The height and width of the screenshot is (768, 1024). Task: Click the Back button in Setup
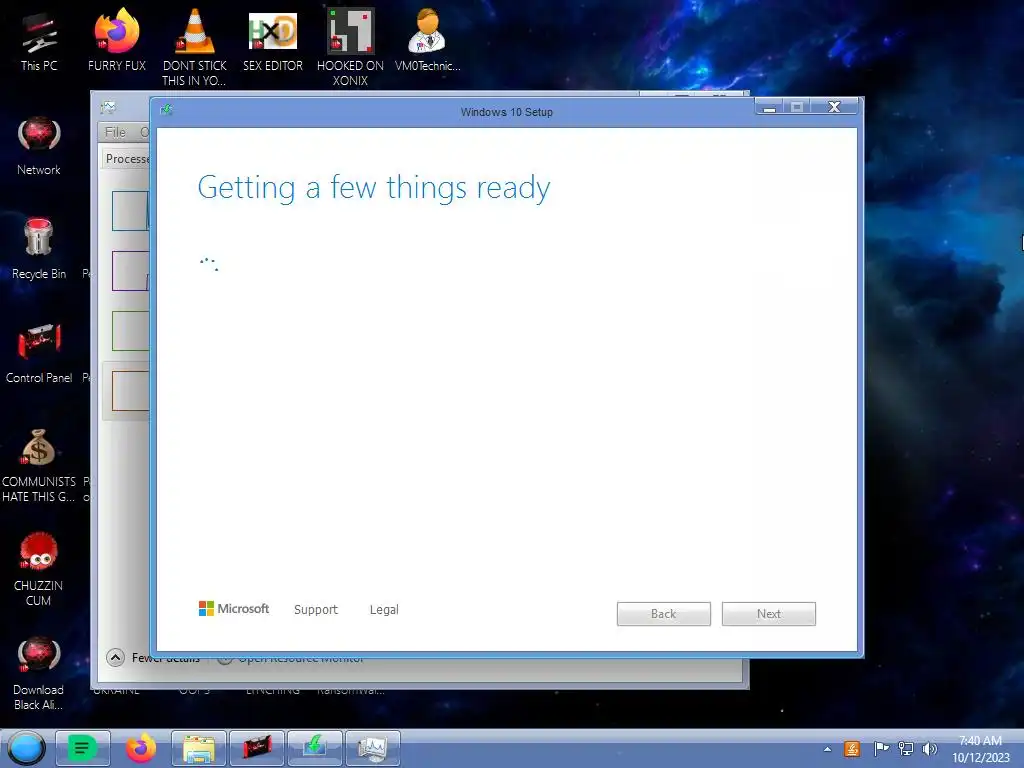[664, 614]
